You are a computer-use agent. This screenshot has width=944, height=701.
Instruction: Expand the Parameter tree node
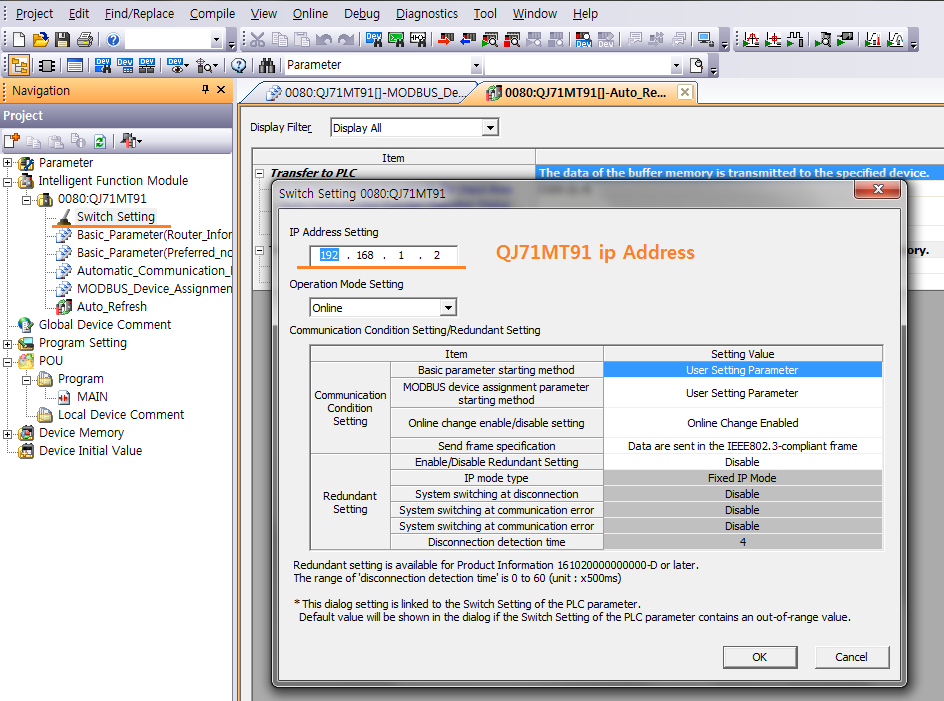pyautogui.click(x=7, y=163)
